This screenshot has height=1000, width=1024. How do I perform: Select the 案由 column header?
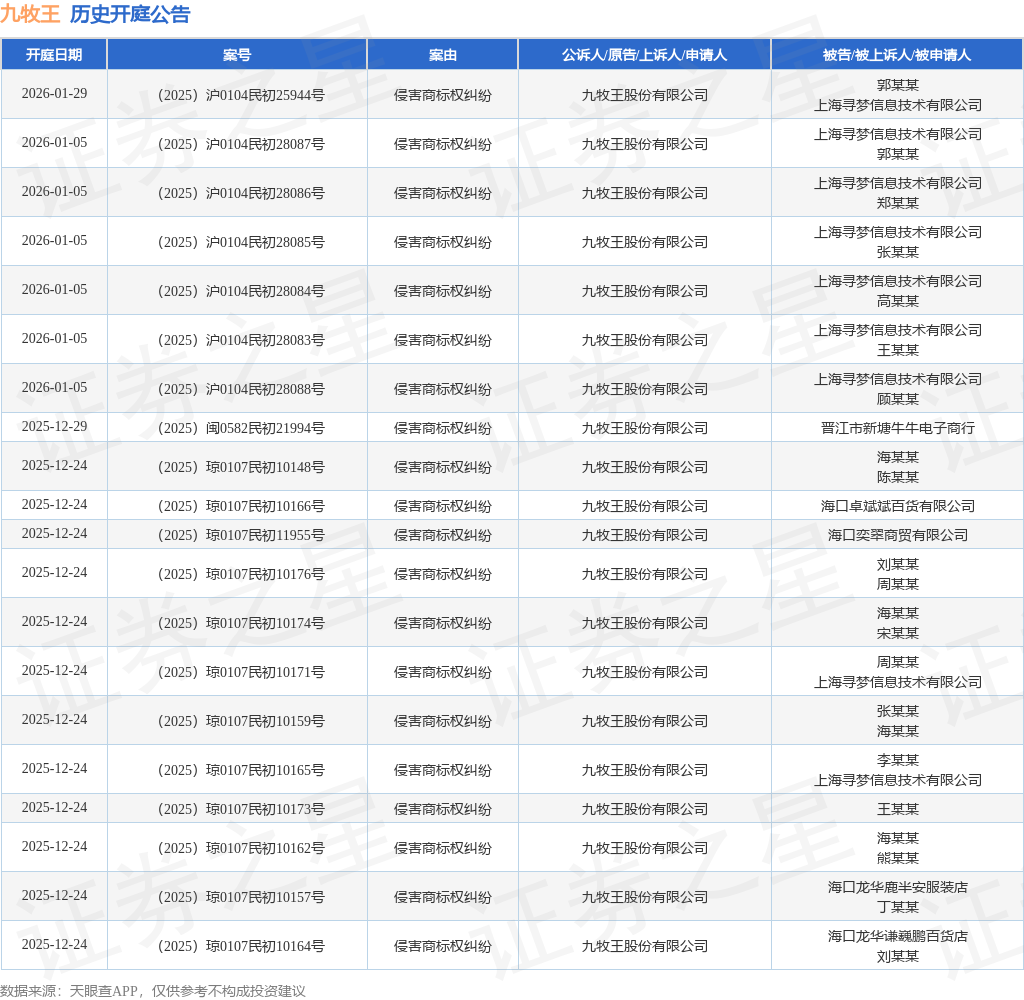pos(442,55)
